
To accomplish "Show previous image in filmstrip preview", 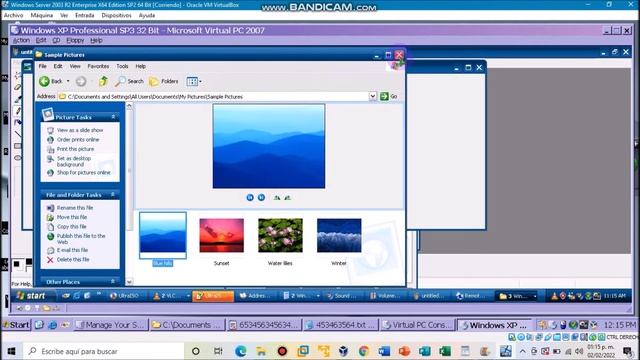I will tap(250, 198).
